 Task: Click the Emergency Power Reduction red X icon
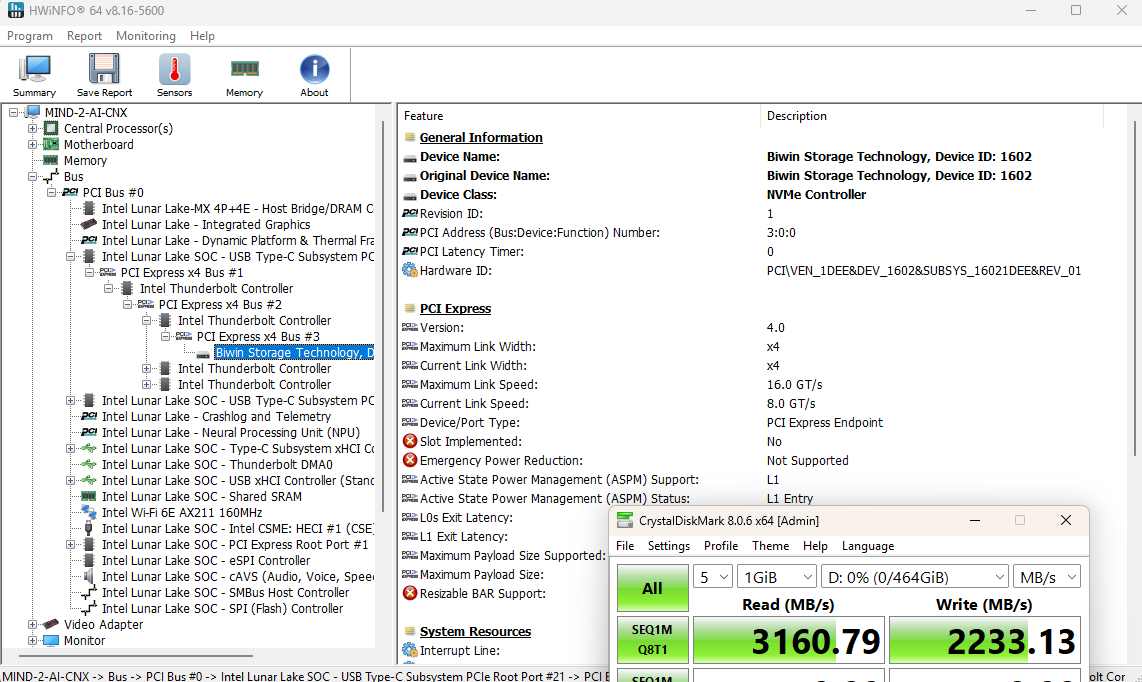410,460
